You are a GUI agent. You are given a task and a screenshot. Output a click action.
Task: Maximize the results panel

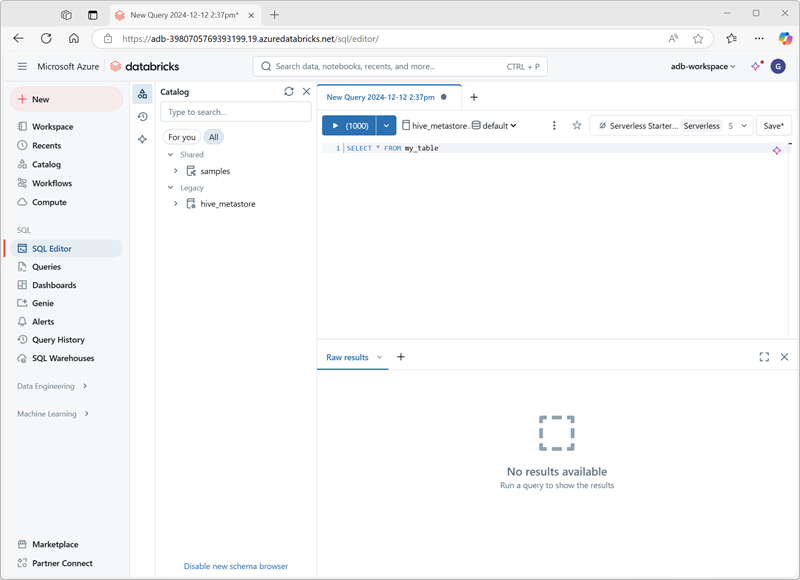[x=764, y=357]
